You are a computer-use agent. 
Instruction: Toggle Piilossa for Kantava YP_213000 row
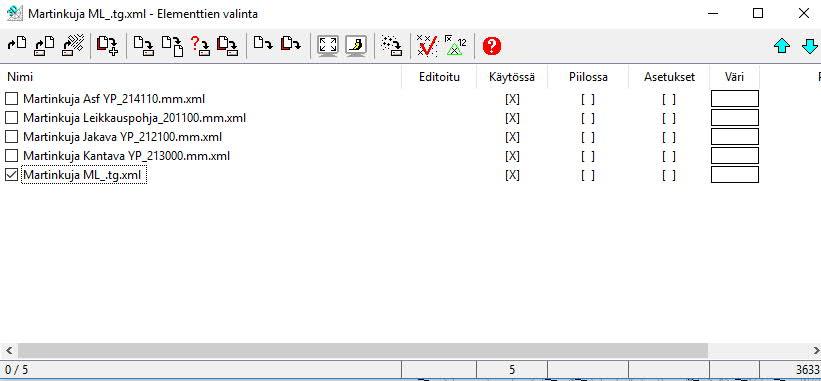[588, 156]
